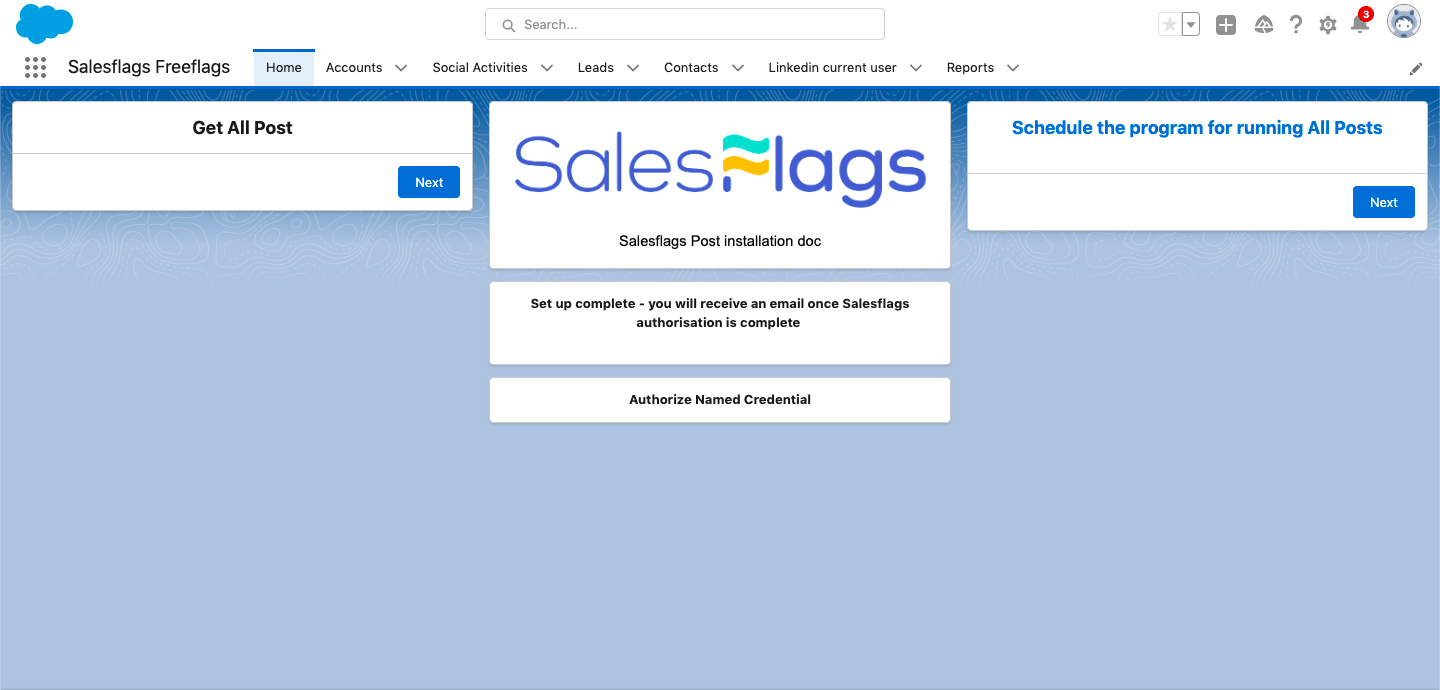The image size is (1440, 690).
Task: Open the Social Activities tab
Action: point(480,67)
